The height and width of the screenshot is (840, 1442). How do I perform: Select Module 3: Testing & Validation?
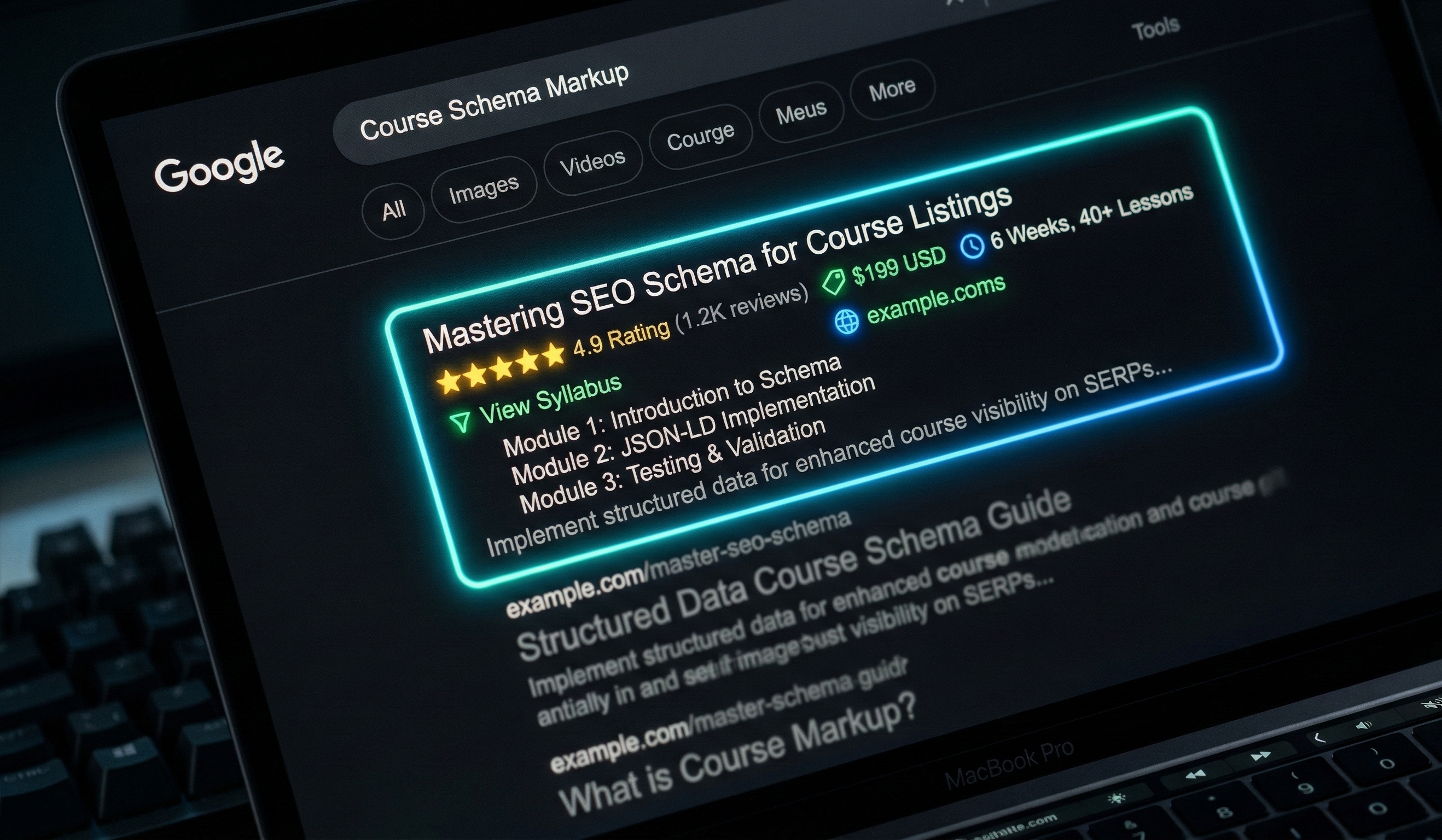click(672, 465)
